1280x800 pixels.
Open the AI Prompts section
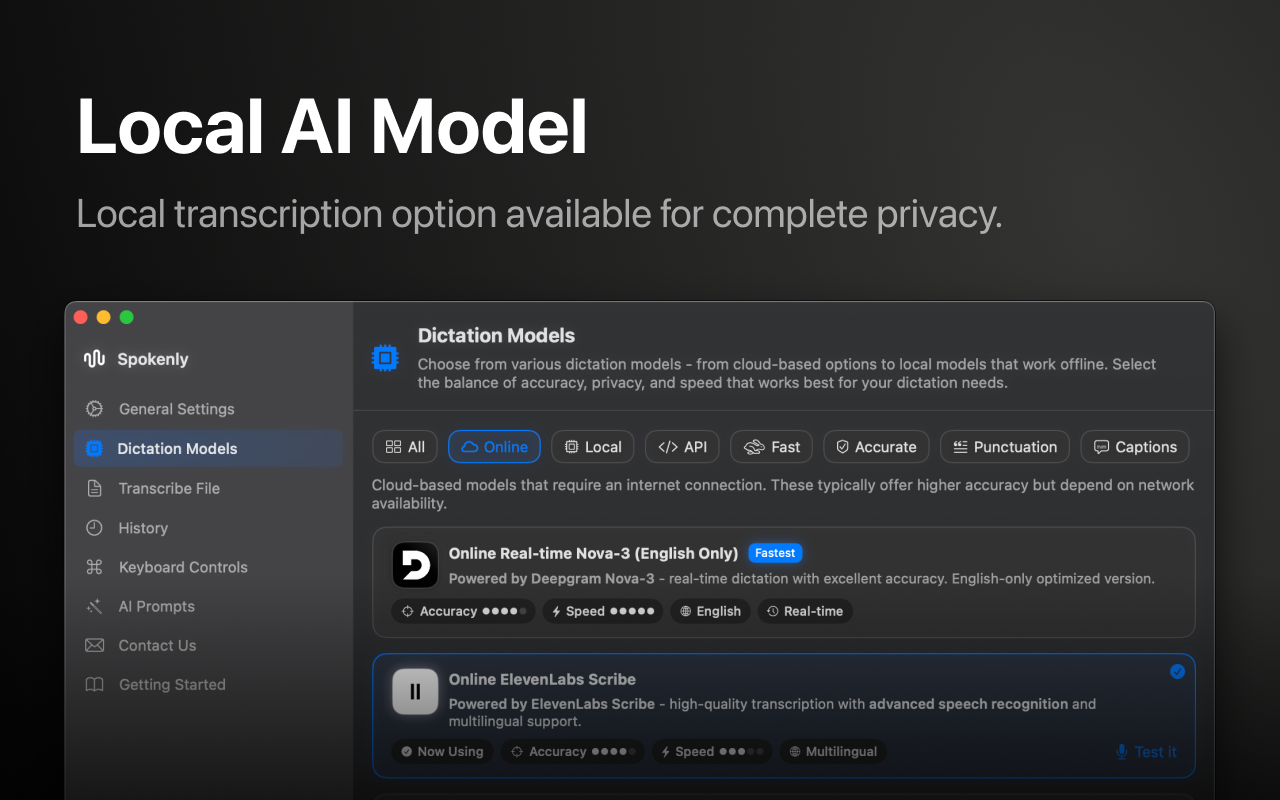pyautogui.click(x=208, y=606)
